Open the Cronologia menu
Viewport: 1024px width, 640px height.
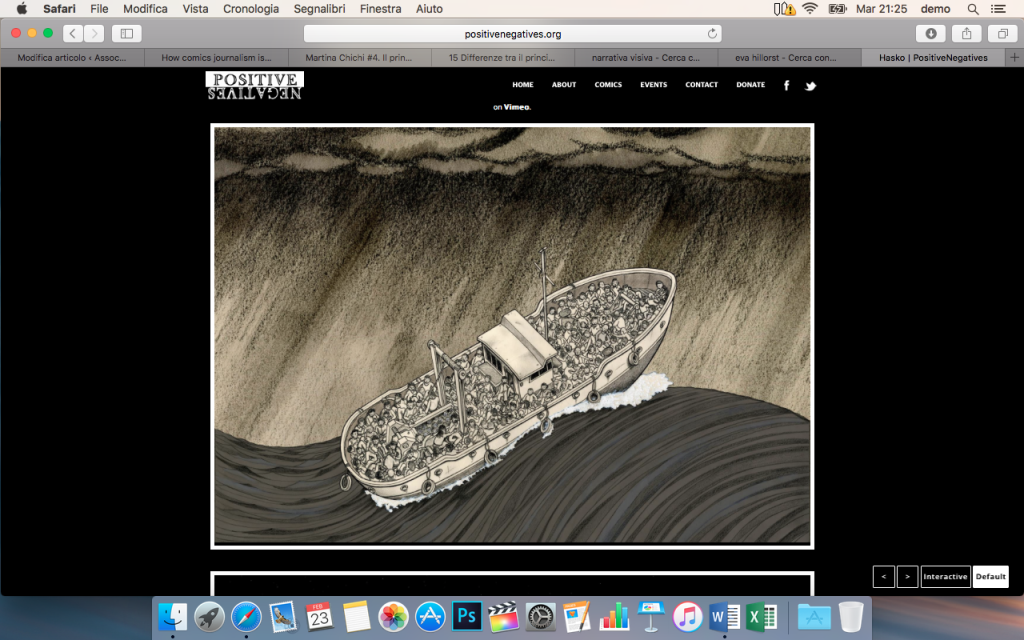click(251, 8)
